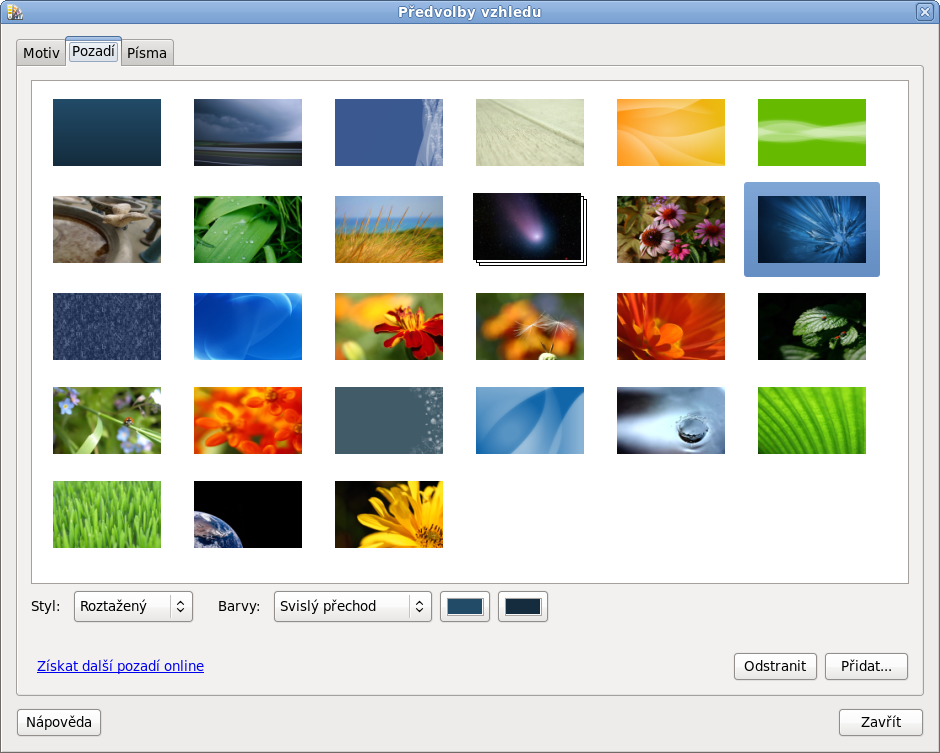Pick the light blue arcs wallpaper
The height and width of the screenshot is (753, 940).
tap(529, 420)
